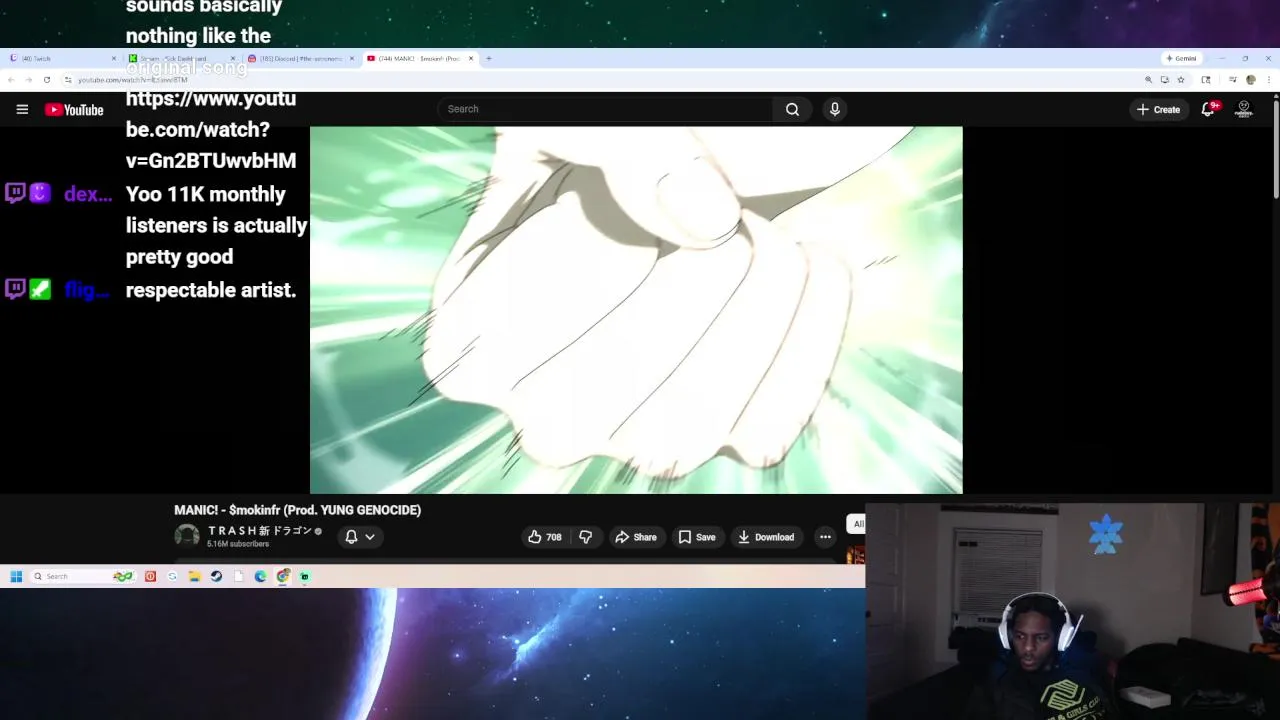
Task: Select the All filter chip
Action: click(x=857, y=524)
